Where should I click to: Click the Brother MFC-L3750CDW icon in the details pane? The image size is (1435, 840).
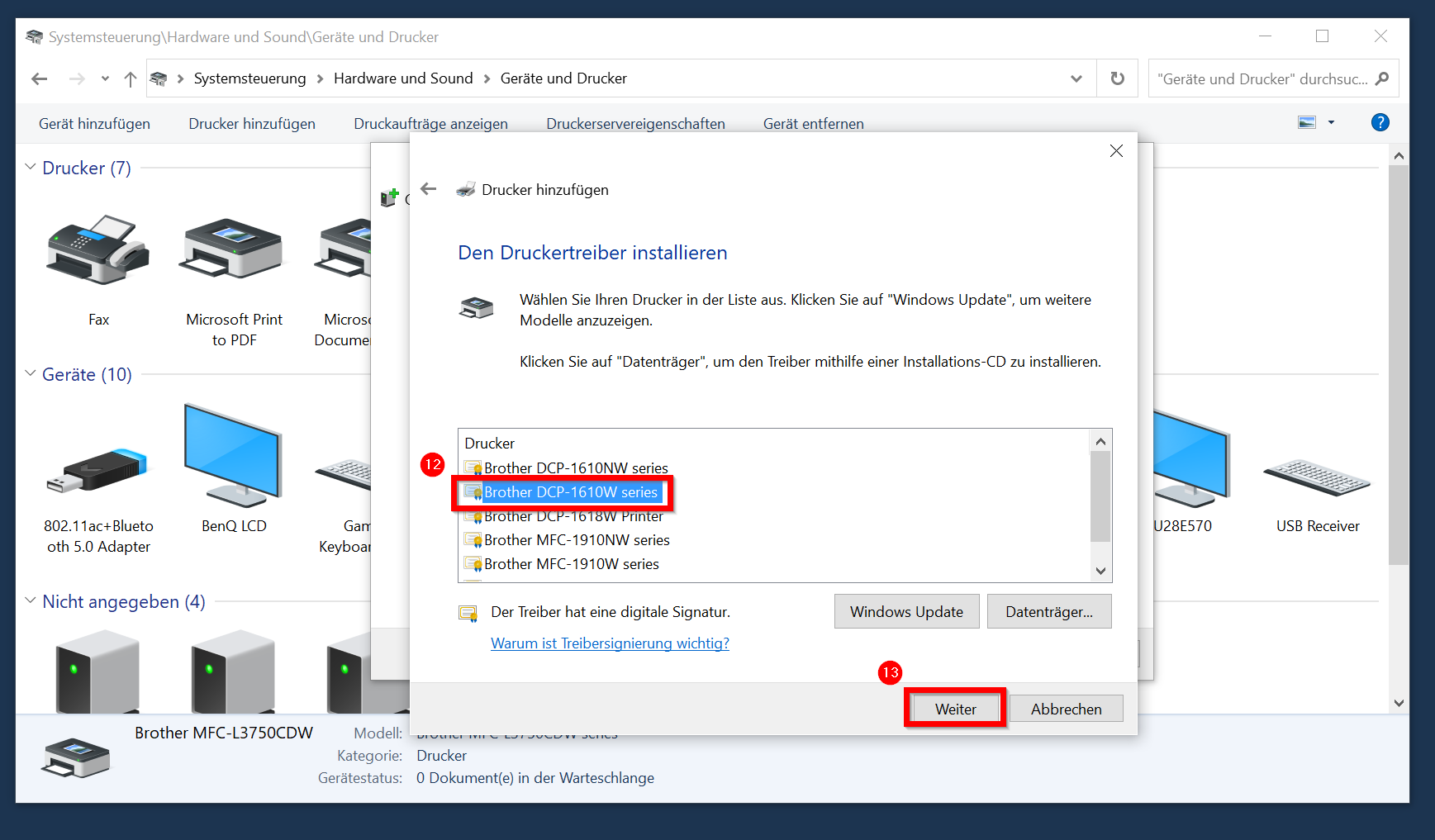pos(76,757)
